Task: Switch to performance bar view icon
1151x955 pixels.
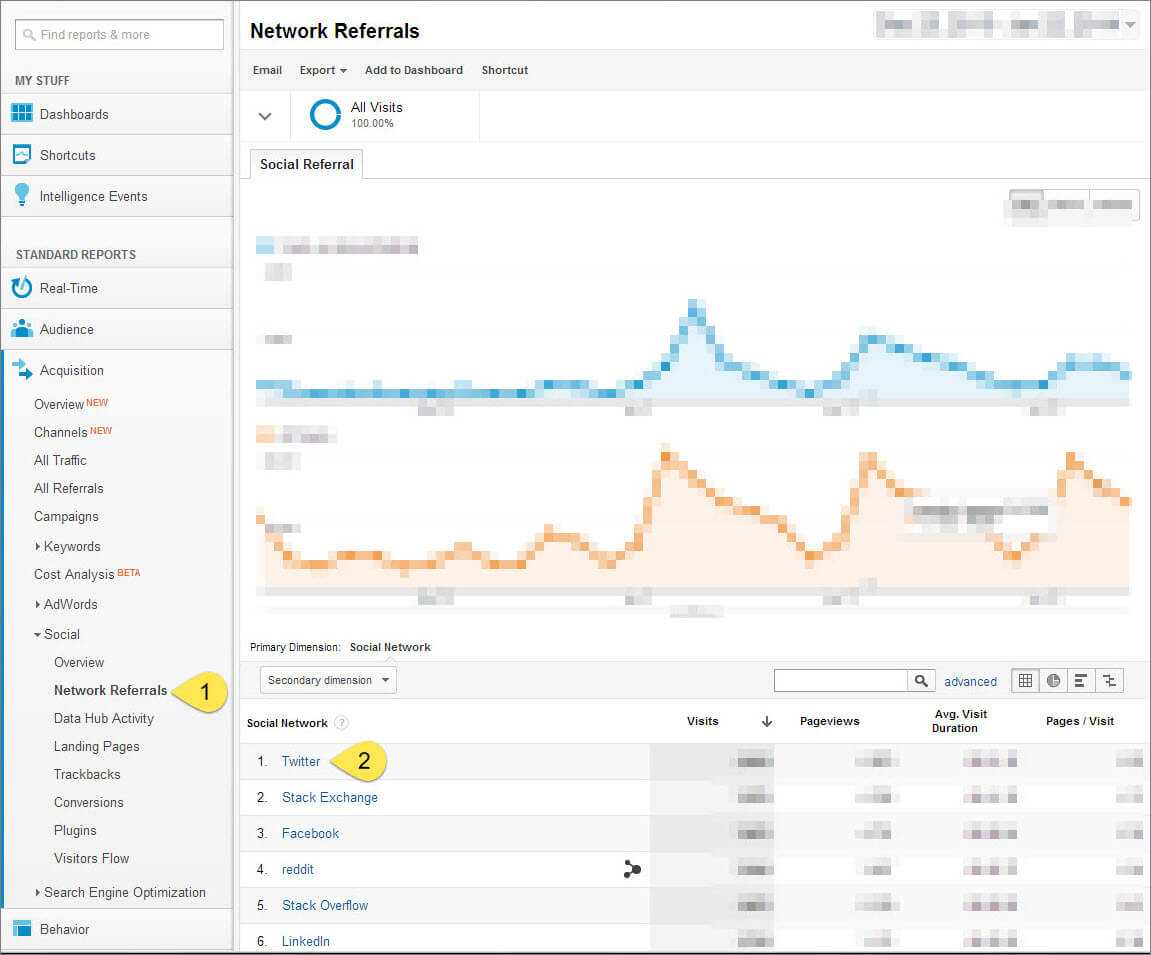Action: point(1081,680)
